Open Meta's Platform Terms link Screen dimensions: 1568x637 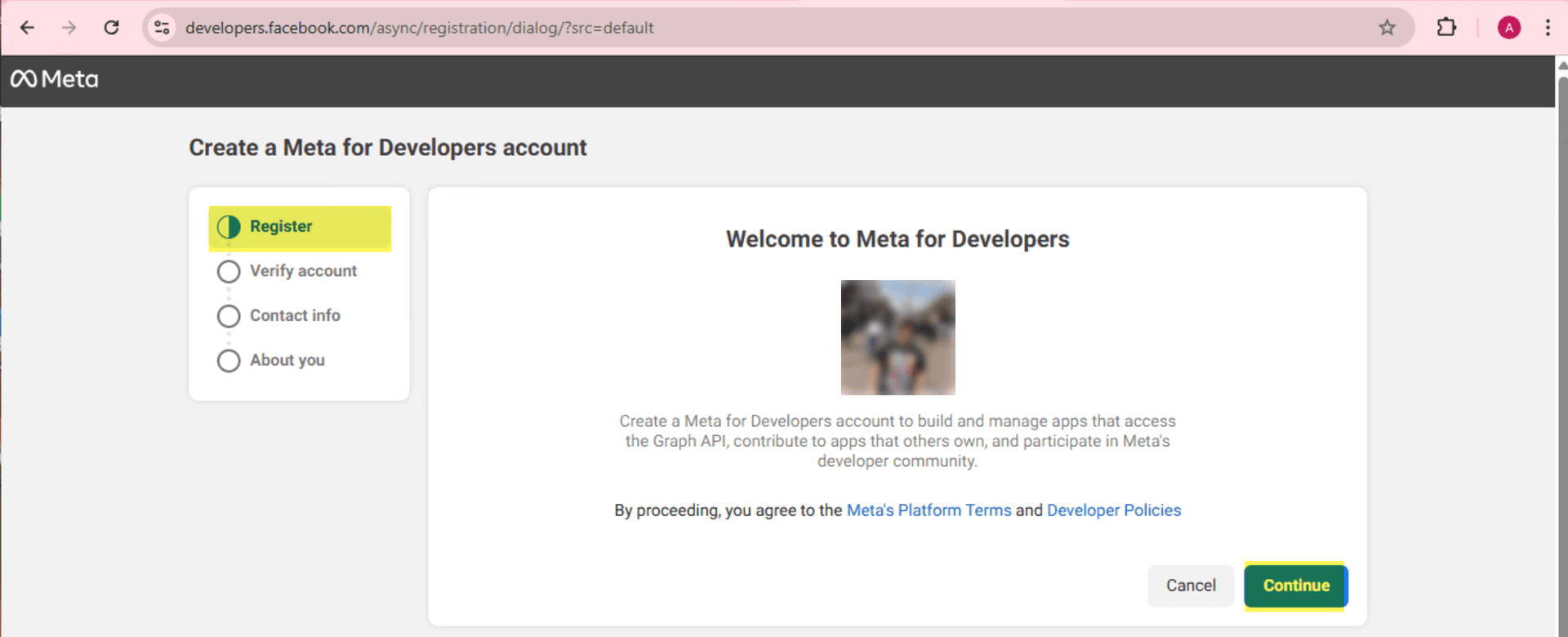[x=929, y=510]
